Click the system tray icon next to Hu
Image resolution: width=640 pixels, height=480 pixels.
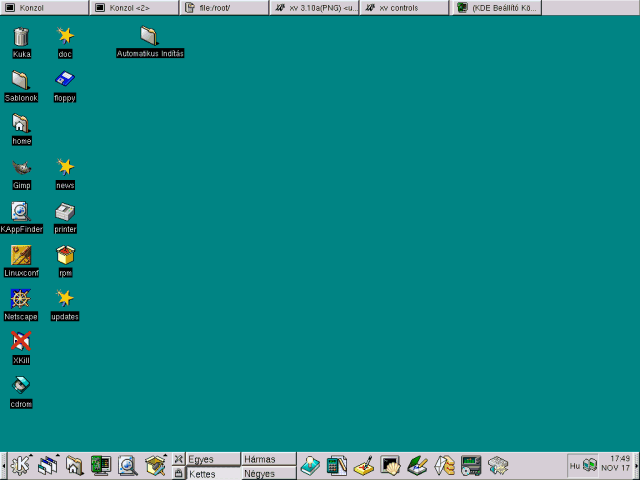point(590,465)
